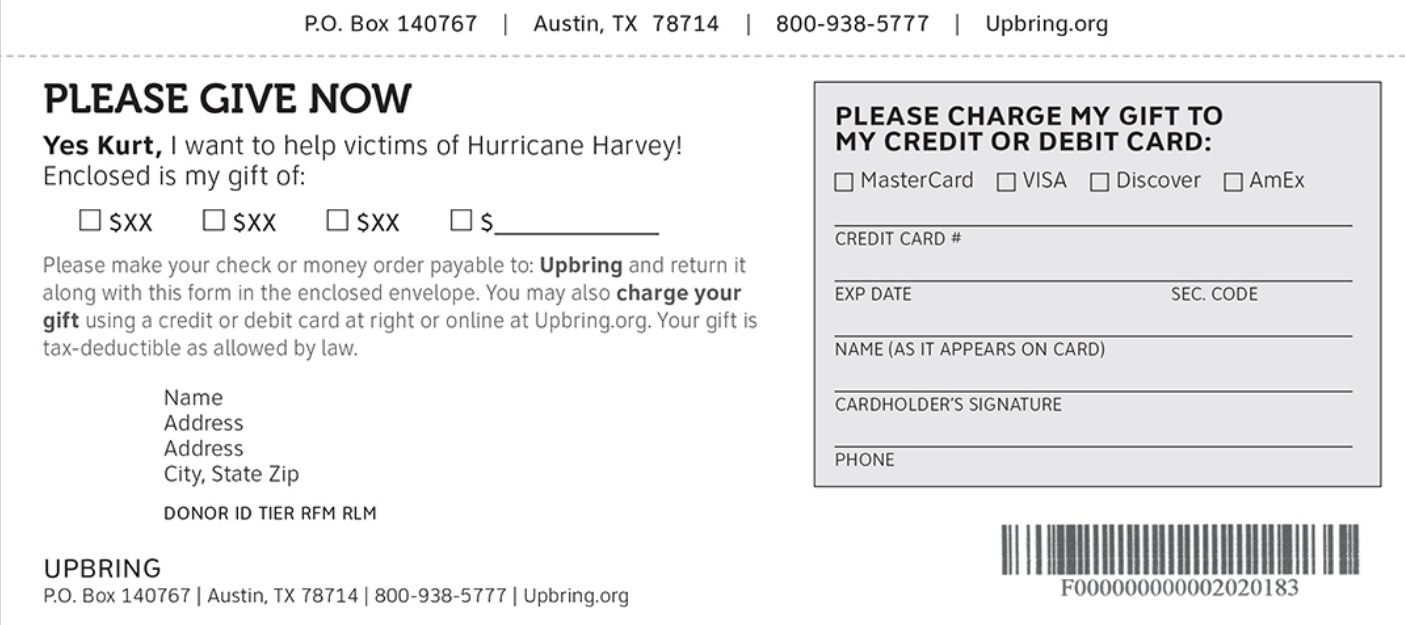Viewport: 1405px width, 625px height.
Task: Click the Cardholder's Signature line
Action: (x=1093, y=381)
